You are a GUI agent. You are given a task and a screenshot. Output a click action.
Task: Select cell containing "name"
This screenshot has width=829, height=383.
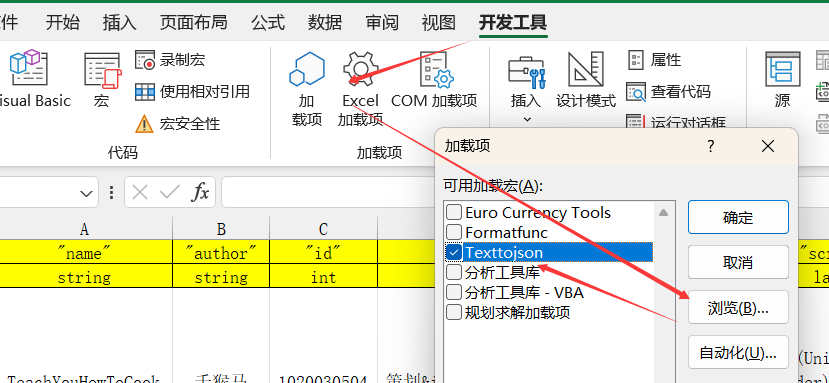pyautogui.click(x=84, y=253)
